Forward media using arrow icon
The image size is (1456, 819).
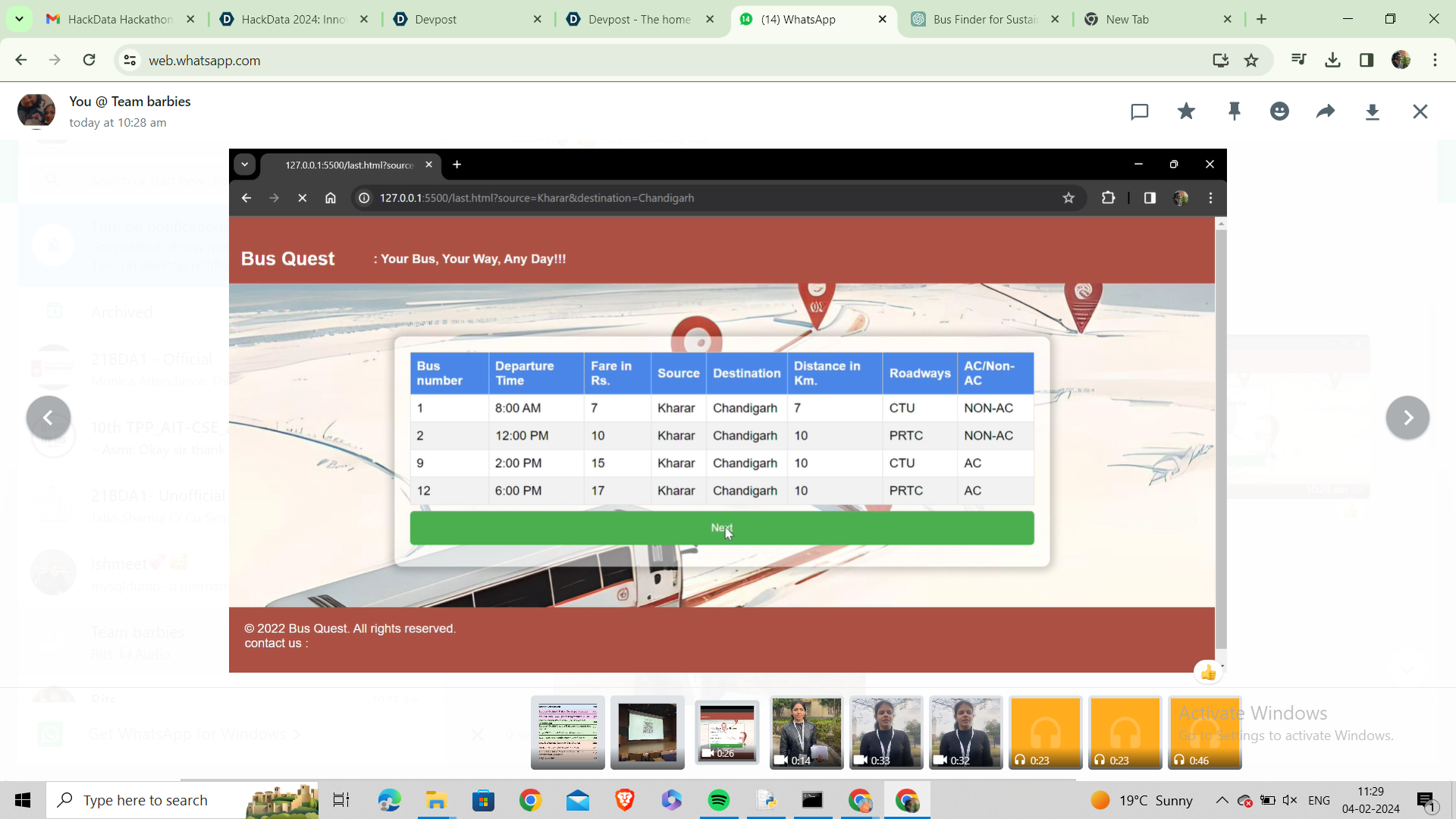pyautogui.click(x=1326, y=112)
